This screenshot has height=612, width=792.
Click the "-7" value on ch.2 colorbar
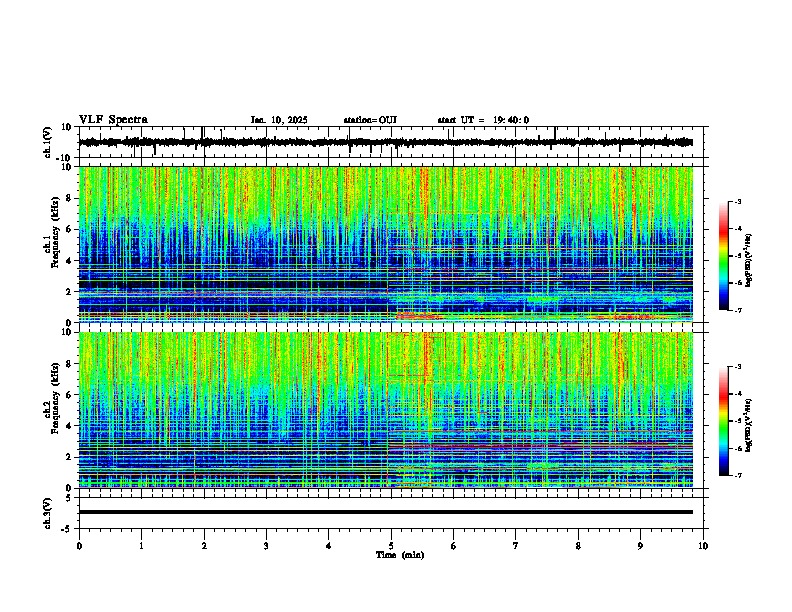tap(737, 475)
